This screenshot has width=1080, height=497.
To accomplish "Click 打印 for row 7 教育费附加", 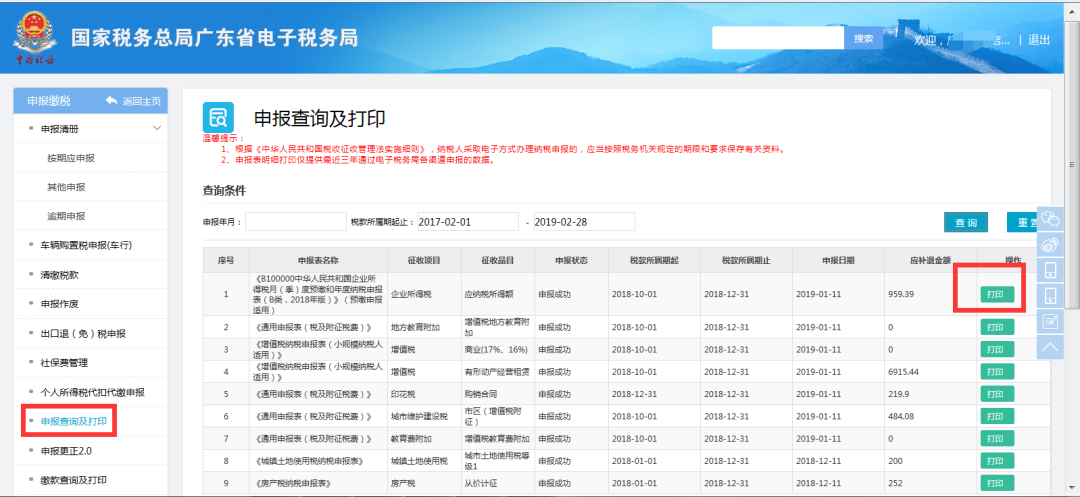I will pos(997,438).
